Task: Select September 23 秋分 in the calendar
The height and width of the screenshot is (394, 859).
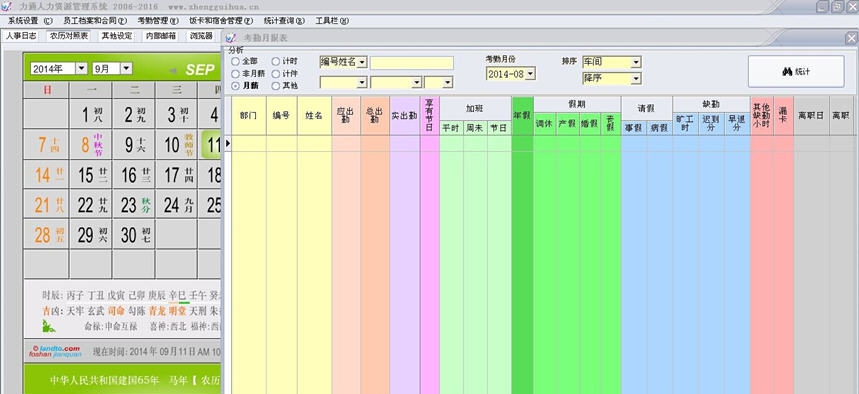Action: click(x=134, y=204)
